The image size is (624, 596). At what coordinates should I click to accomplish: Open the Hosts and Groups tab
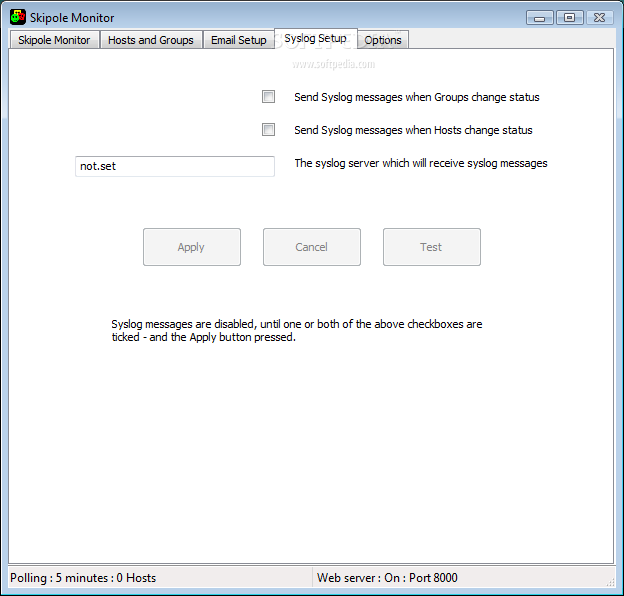(x=151, y=40)
